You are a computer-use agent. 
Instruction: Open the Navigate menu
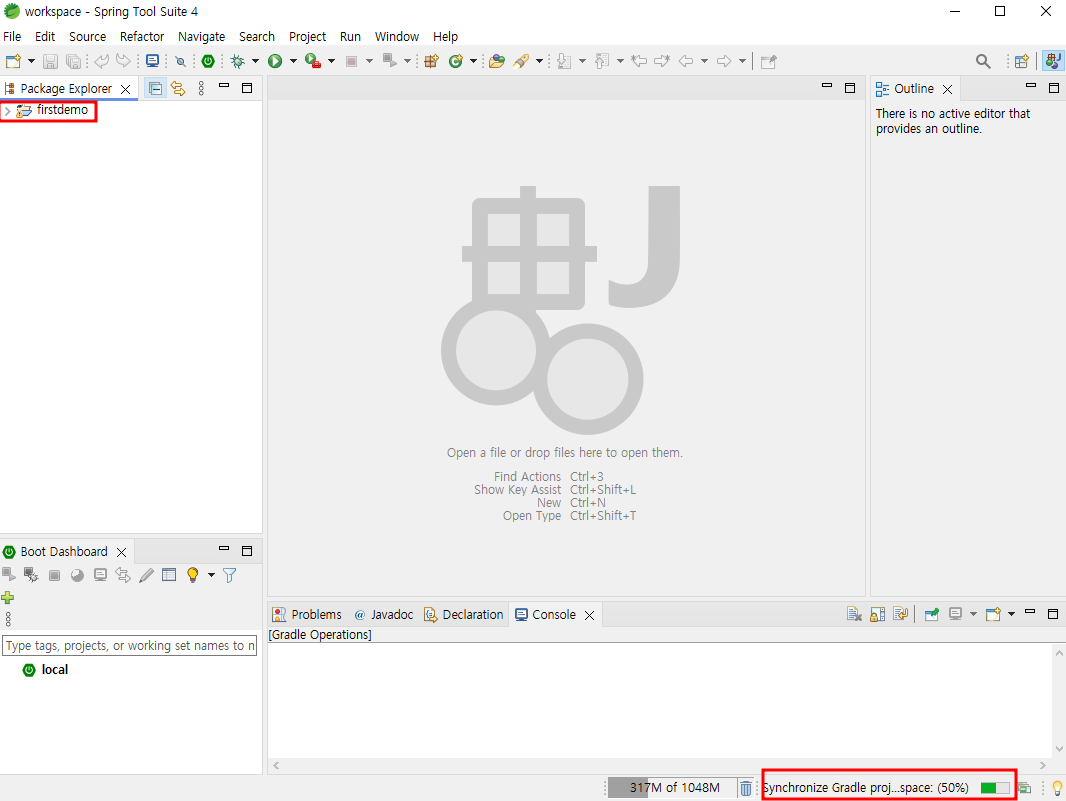pos(201,37)
